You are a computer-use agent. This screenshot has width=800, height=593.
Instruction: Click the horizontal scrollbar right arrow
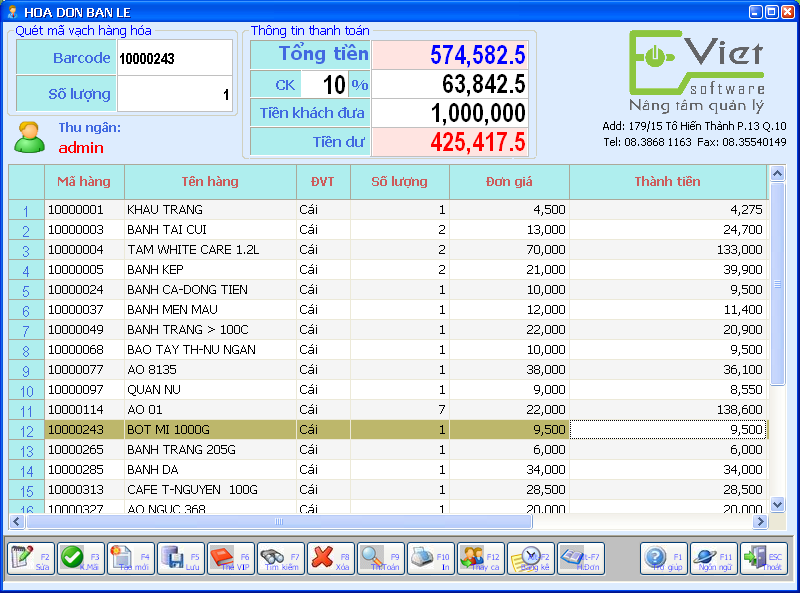pos(760,522)
